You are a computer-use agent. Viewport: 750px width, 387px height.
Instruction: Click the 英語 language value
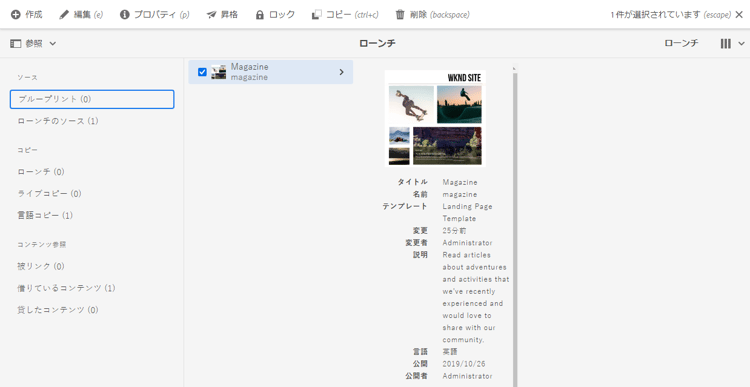(450, 352)
